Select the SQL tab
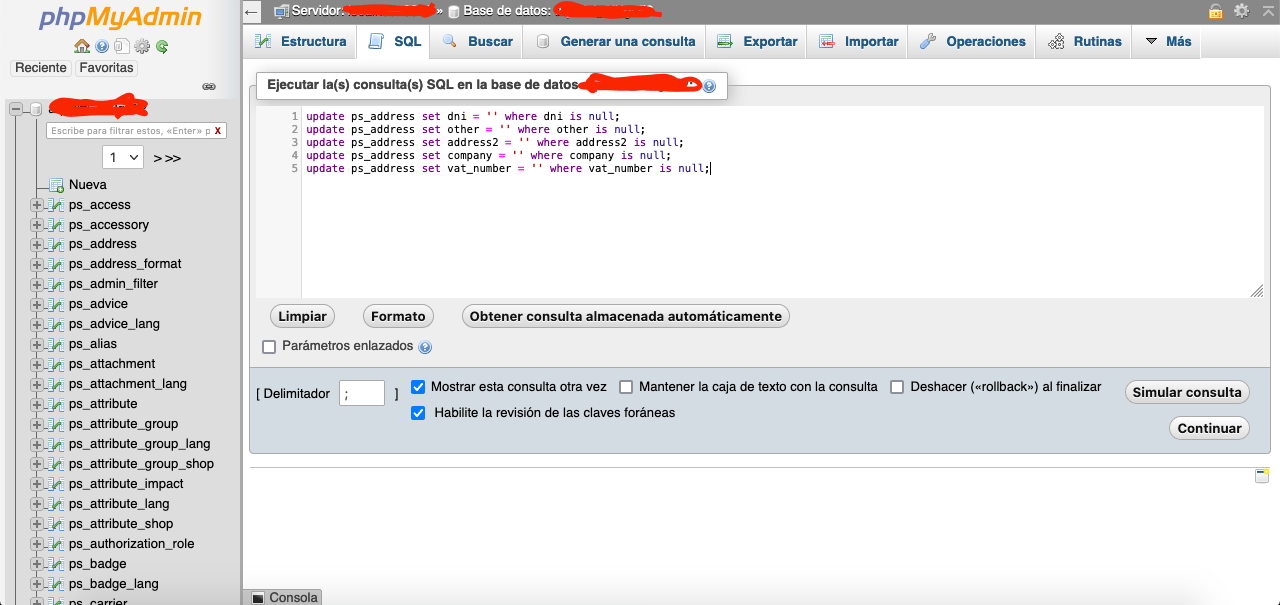Screen dimensions: 1280x605 tap(395, 42)
